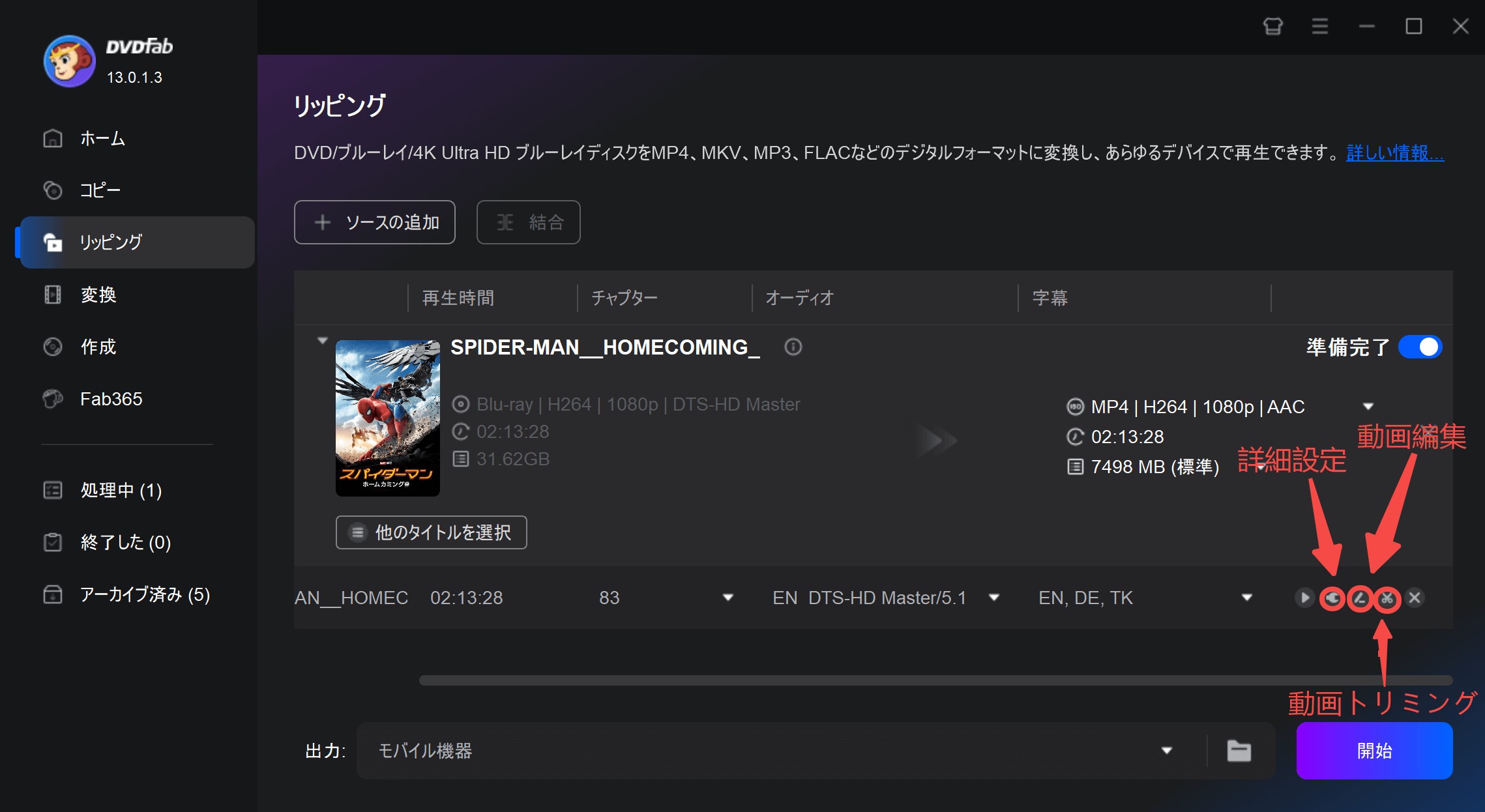Switch to the 変換 module

(137, 295)
